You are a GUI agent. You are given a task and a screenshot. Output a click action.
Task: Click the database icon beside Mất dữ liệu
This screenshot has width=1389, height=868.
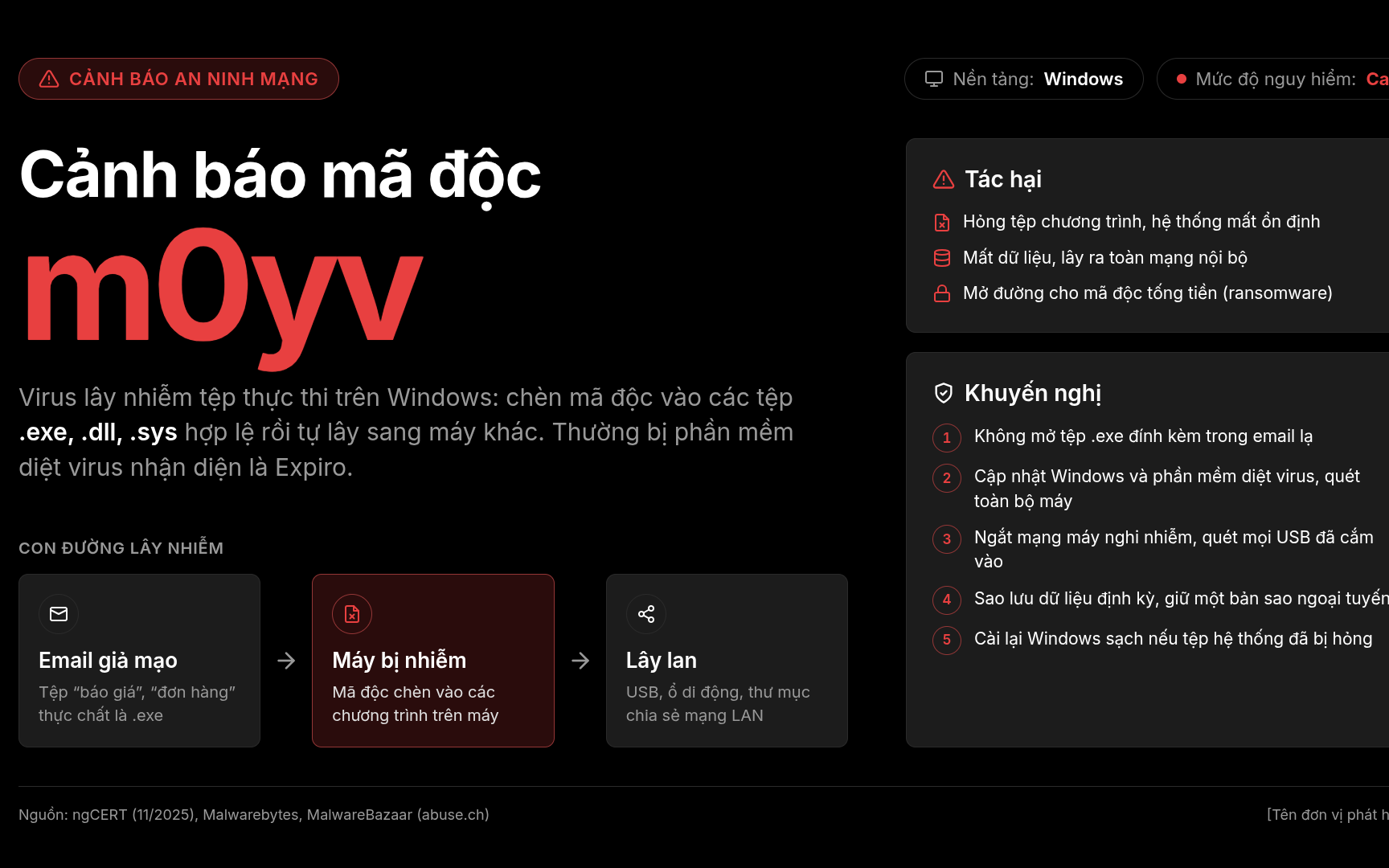click(942, 258)
